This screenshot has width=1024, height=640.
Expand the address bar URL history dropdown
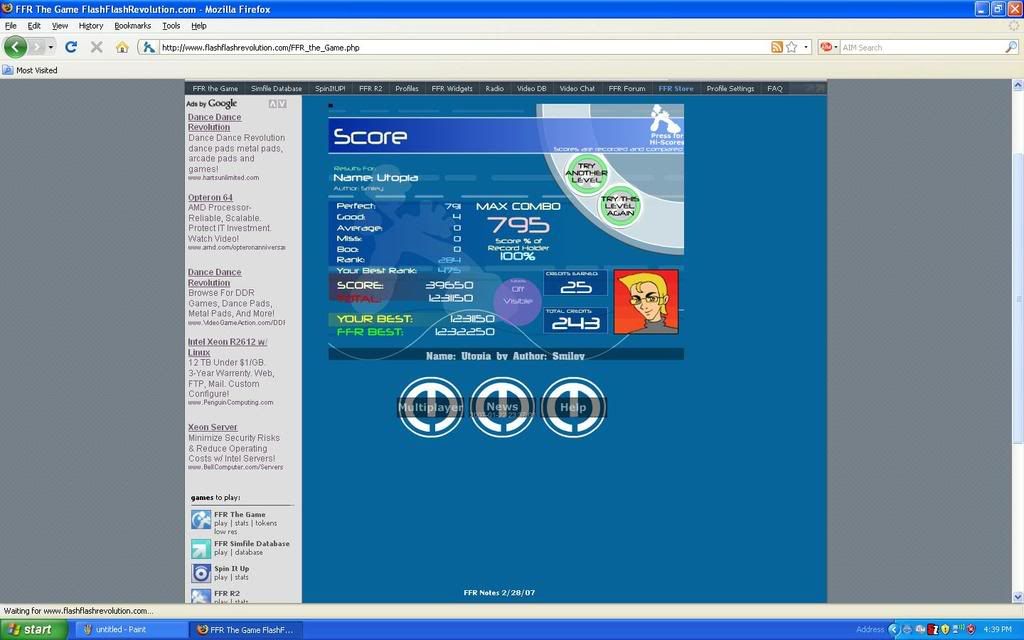click(x=807, y=47)
